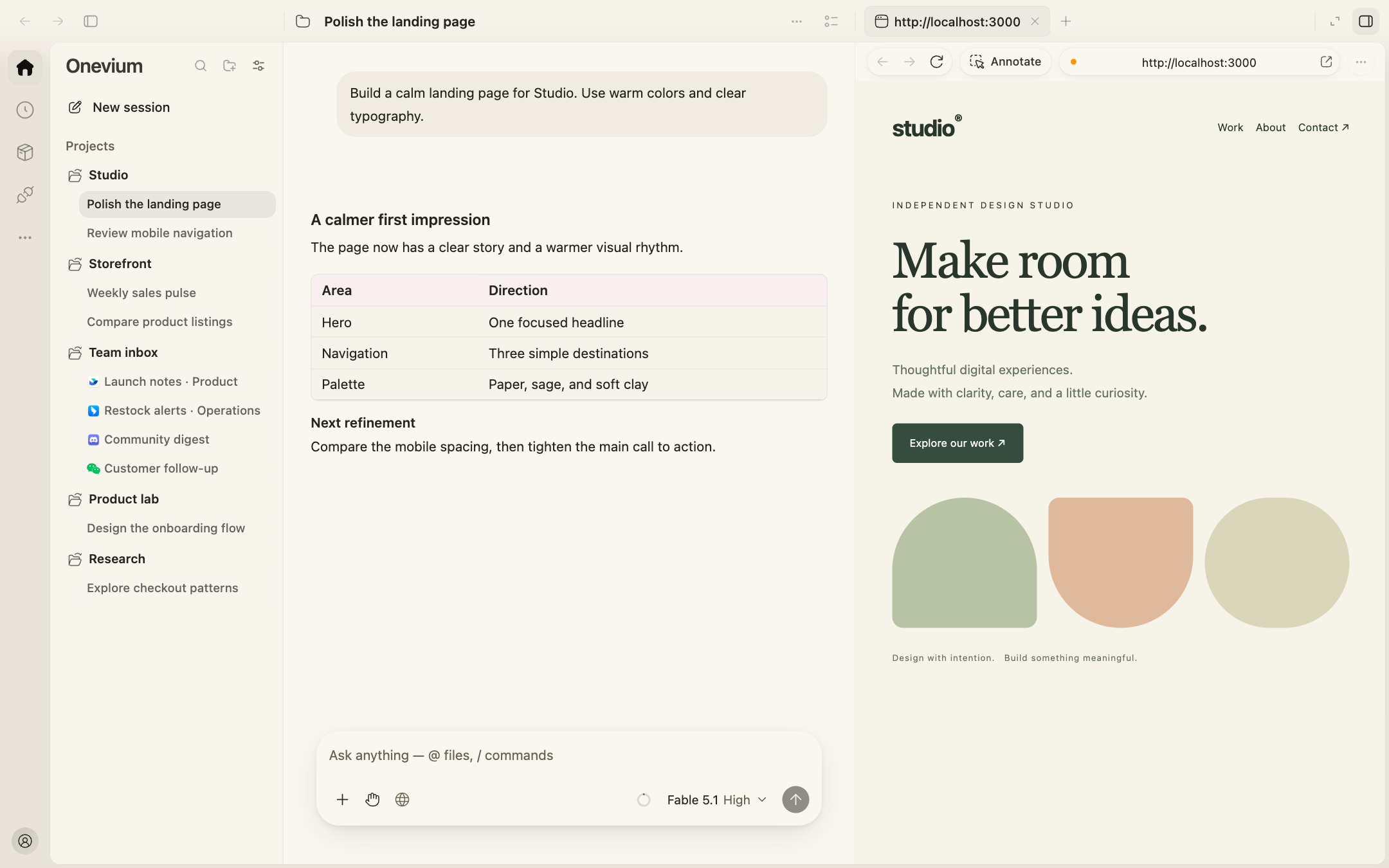Expand preview panel with expand icon
Viewport: 1389px width, 868px height.
pos(1335,21)
